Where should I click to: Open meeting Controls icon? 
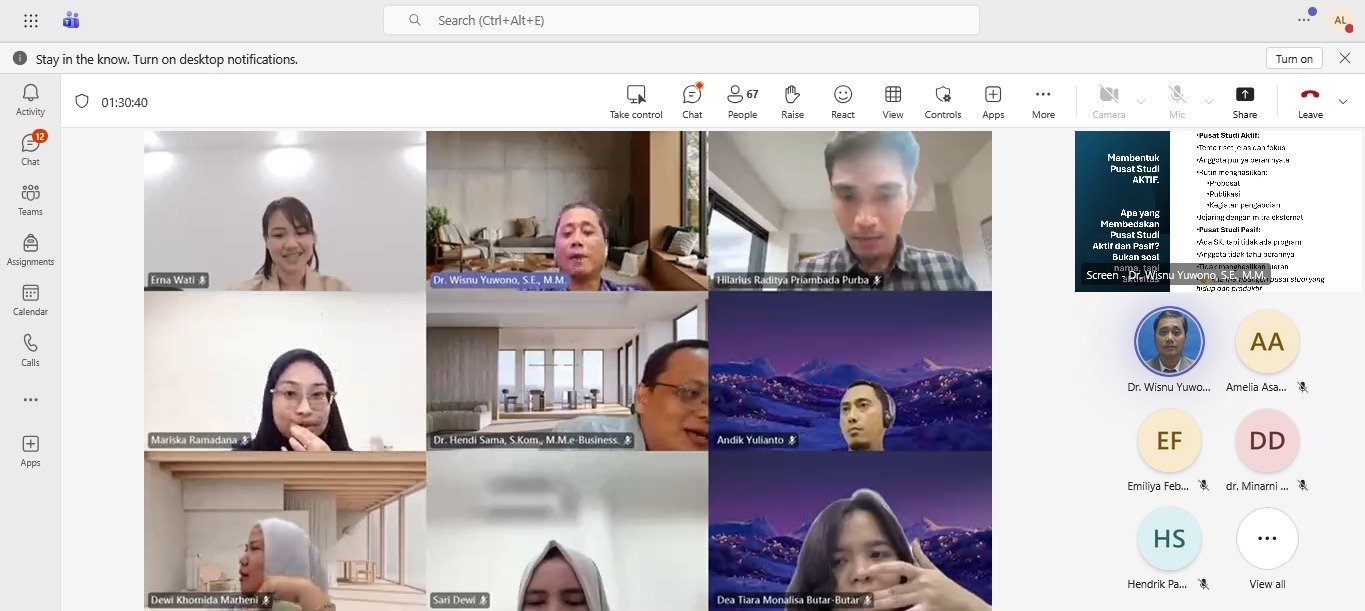pyautogui.click(x=942, y=101)
